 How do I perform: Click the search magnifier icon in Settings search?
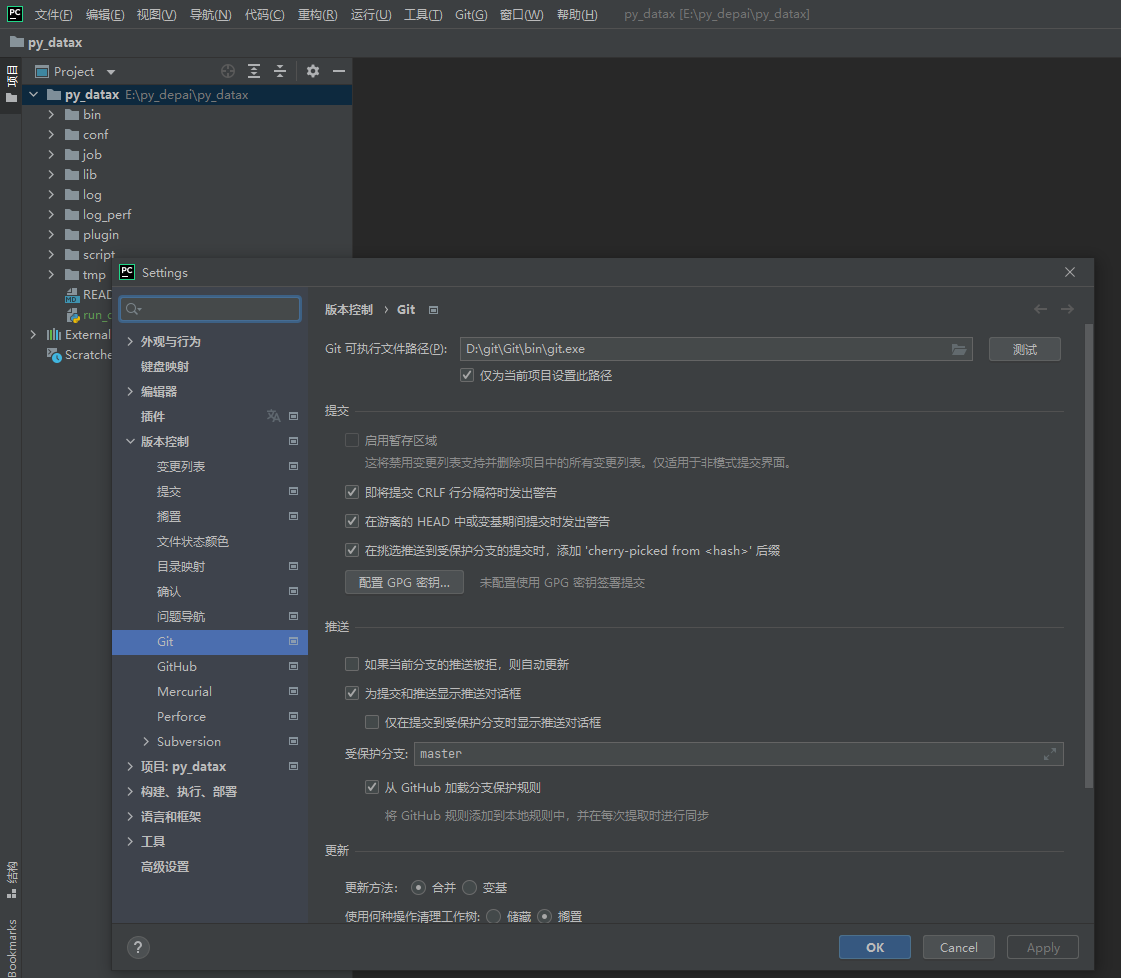[133, 309]
